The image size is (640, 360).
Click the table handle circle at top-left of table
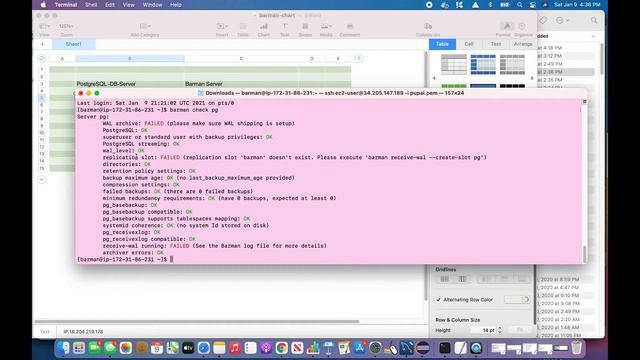42,59
